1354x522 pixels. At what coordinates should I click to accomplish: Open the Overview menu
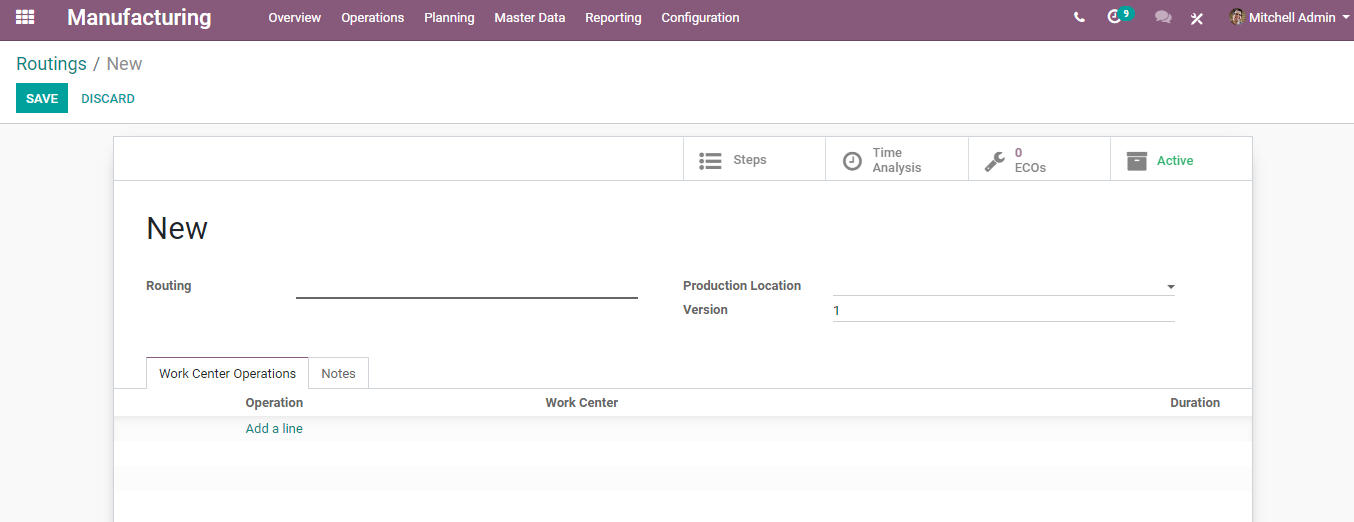[x=295, y=18]
